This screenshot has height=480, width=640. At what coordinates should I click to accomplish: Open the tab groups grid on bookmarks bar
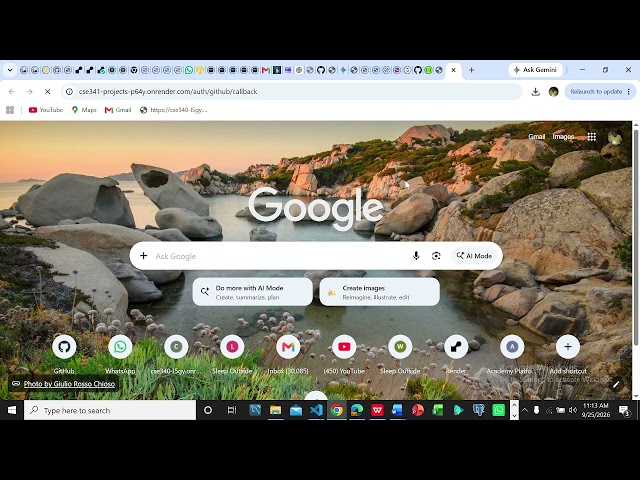tap(10, 110)
